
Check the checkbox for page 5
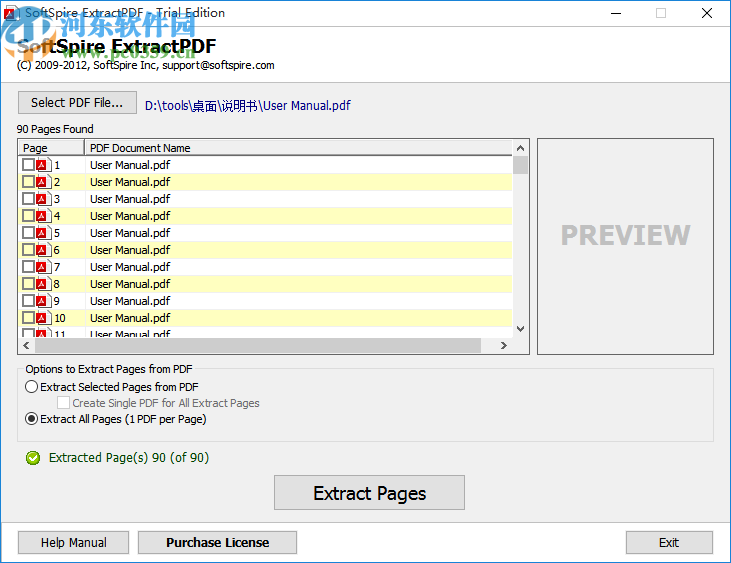tap(28, 233)
